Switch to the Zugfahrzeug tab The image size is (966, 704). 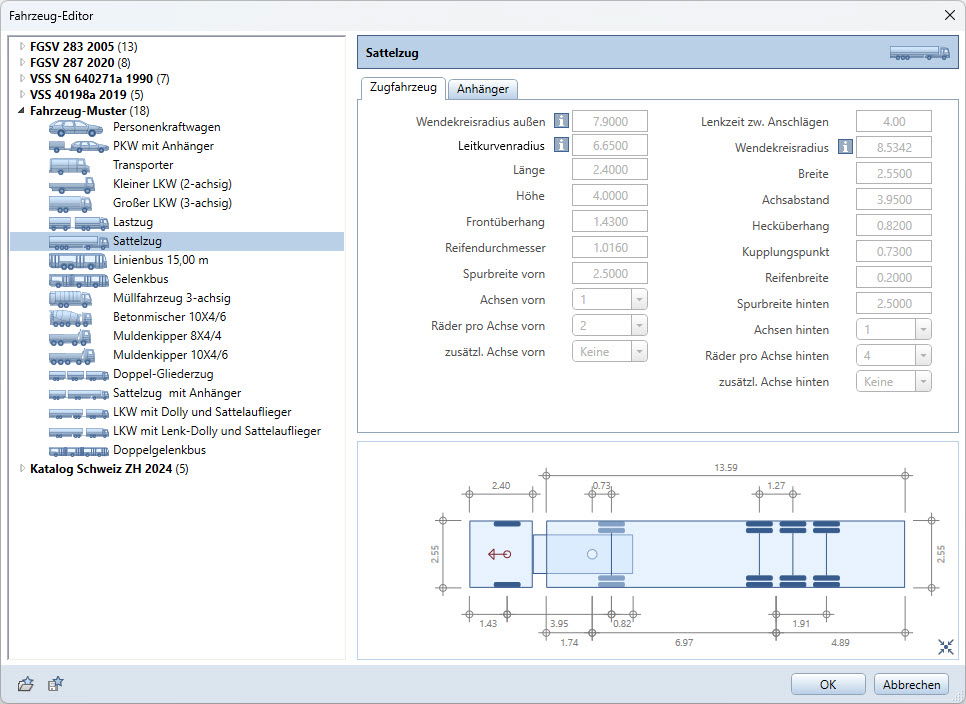[403, 87]
